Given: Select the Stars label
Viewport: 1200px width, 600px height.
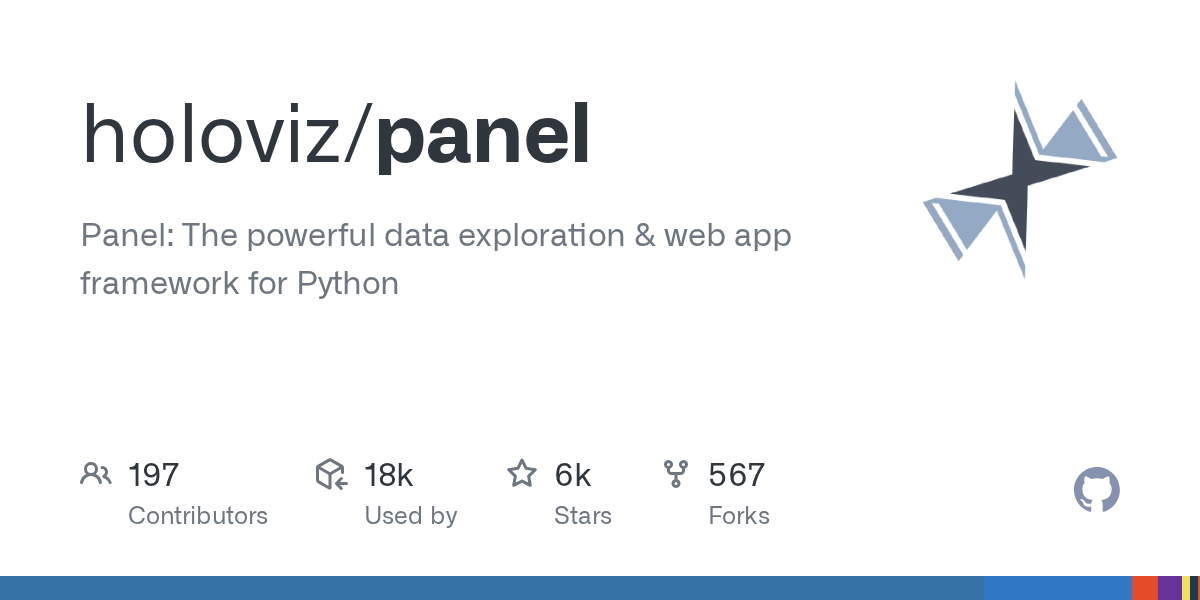Looking at the screenshot, I should pos(583,516).
